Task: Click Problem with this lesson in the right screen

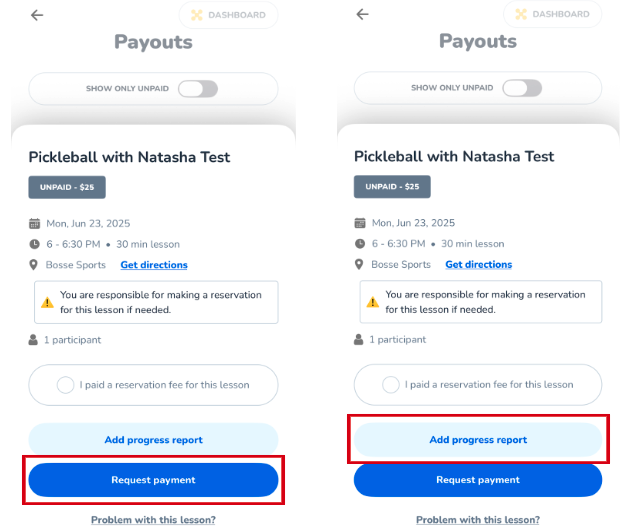Action: point(478,520)
